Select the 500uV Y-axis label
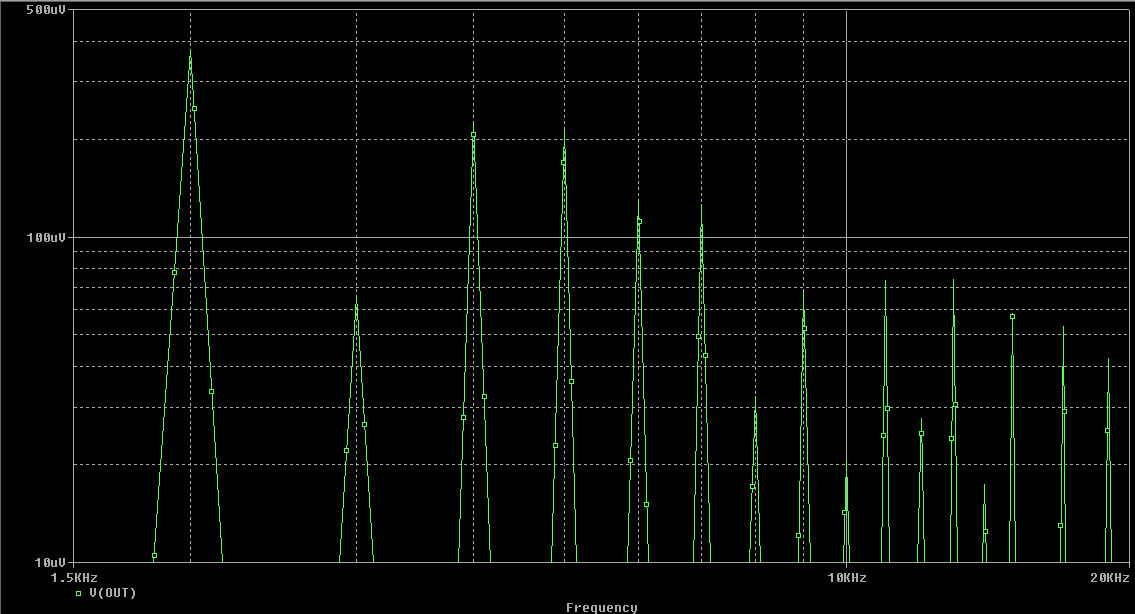The width and height of the screenshot is (1135, 614). (46, 10)
